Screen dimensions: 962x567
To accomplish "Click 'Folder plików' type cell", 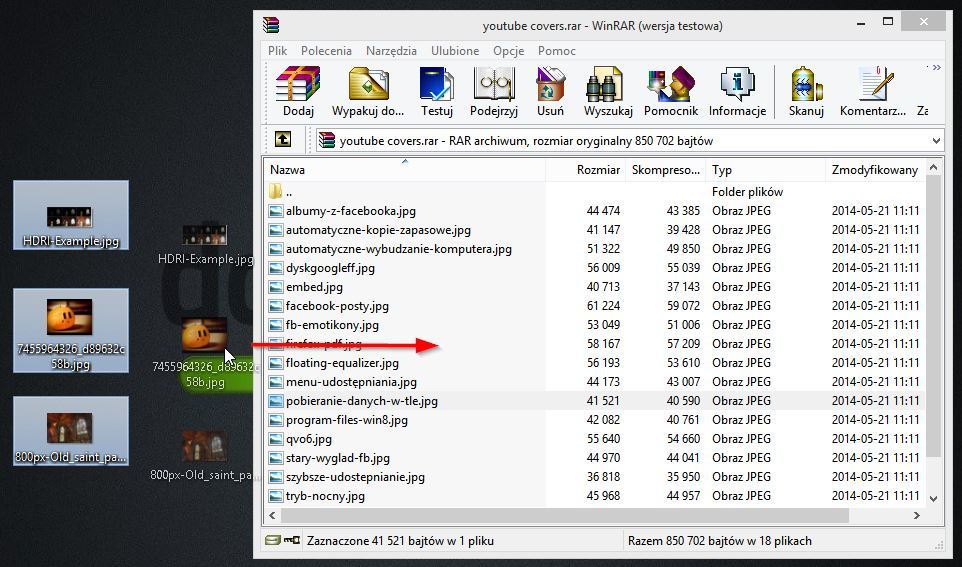I will pos(747,192).
